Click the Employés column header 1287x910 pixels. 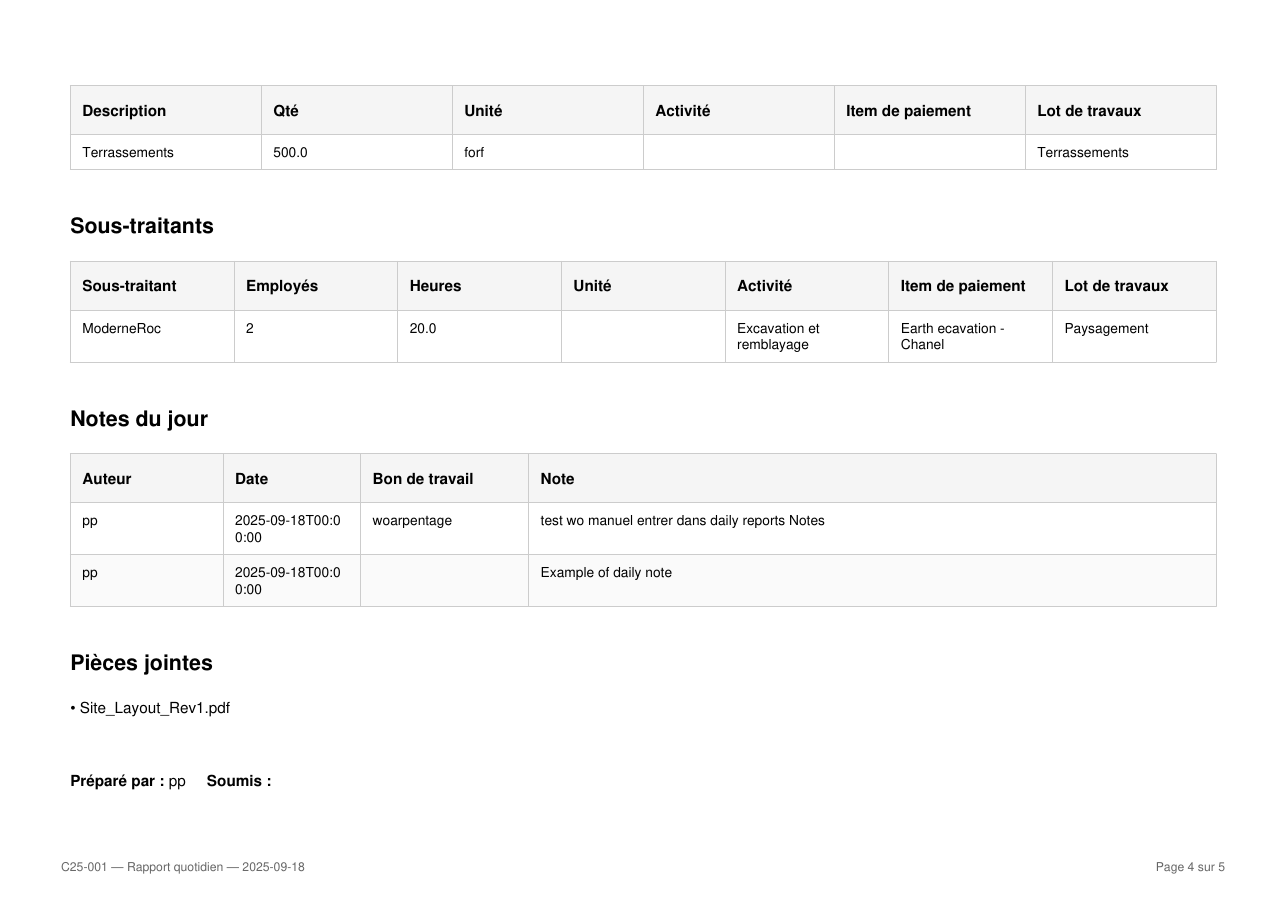(x=316, y=286)
